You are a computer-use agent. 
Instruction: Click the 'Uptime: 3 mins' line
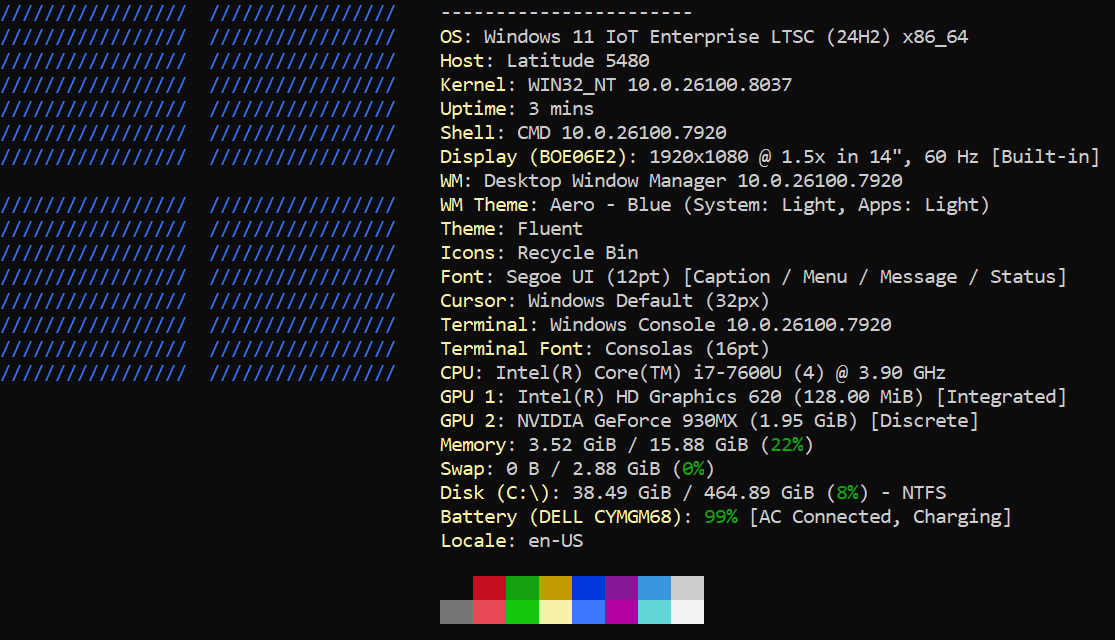click(517, 109)
